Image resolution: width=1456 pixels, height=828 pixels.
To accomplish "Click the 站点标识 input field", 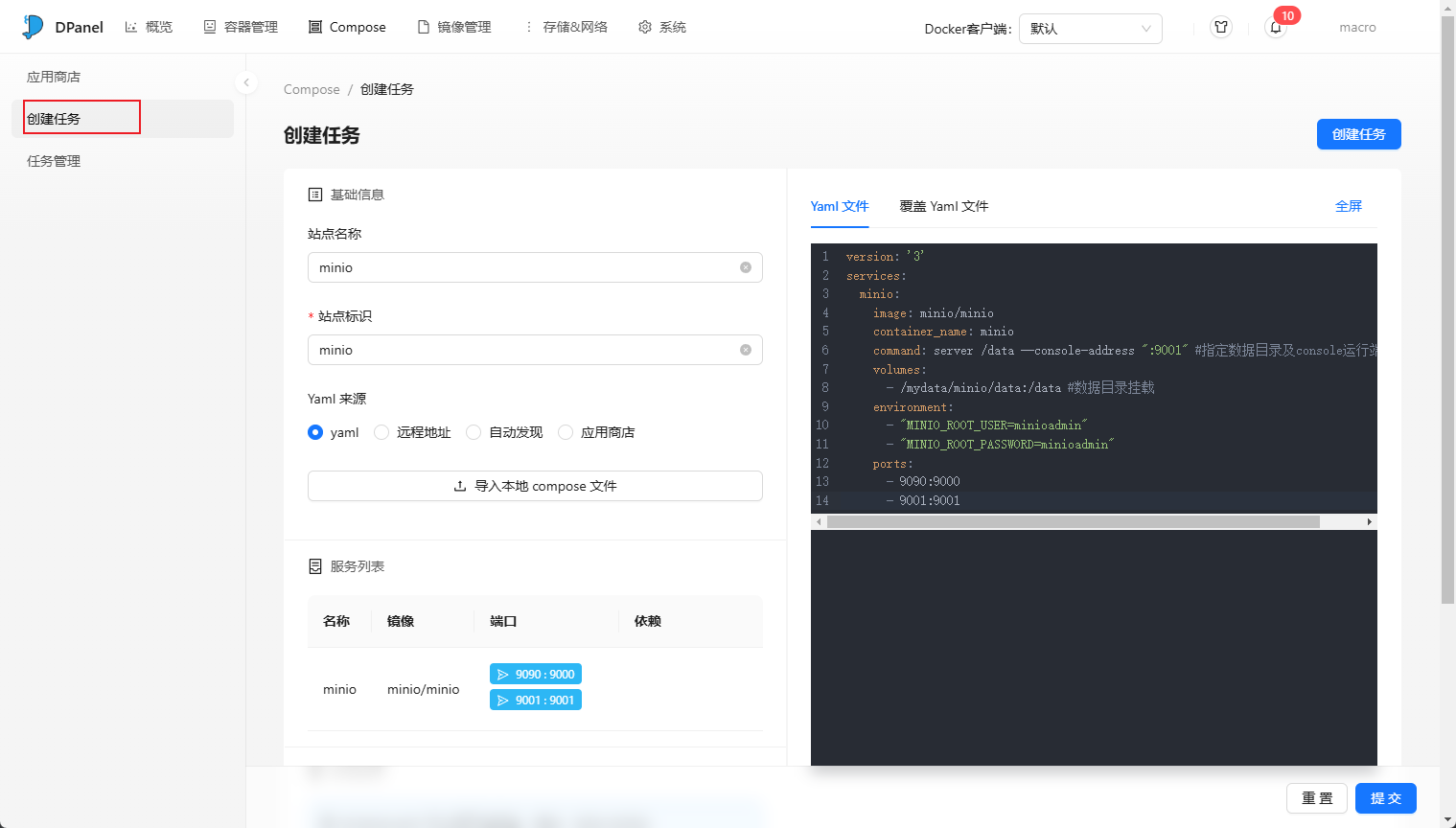I will [535, 350].
